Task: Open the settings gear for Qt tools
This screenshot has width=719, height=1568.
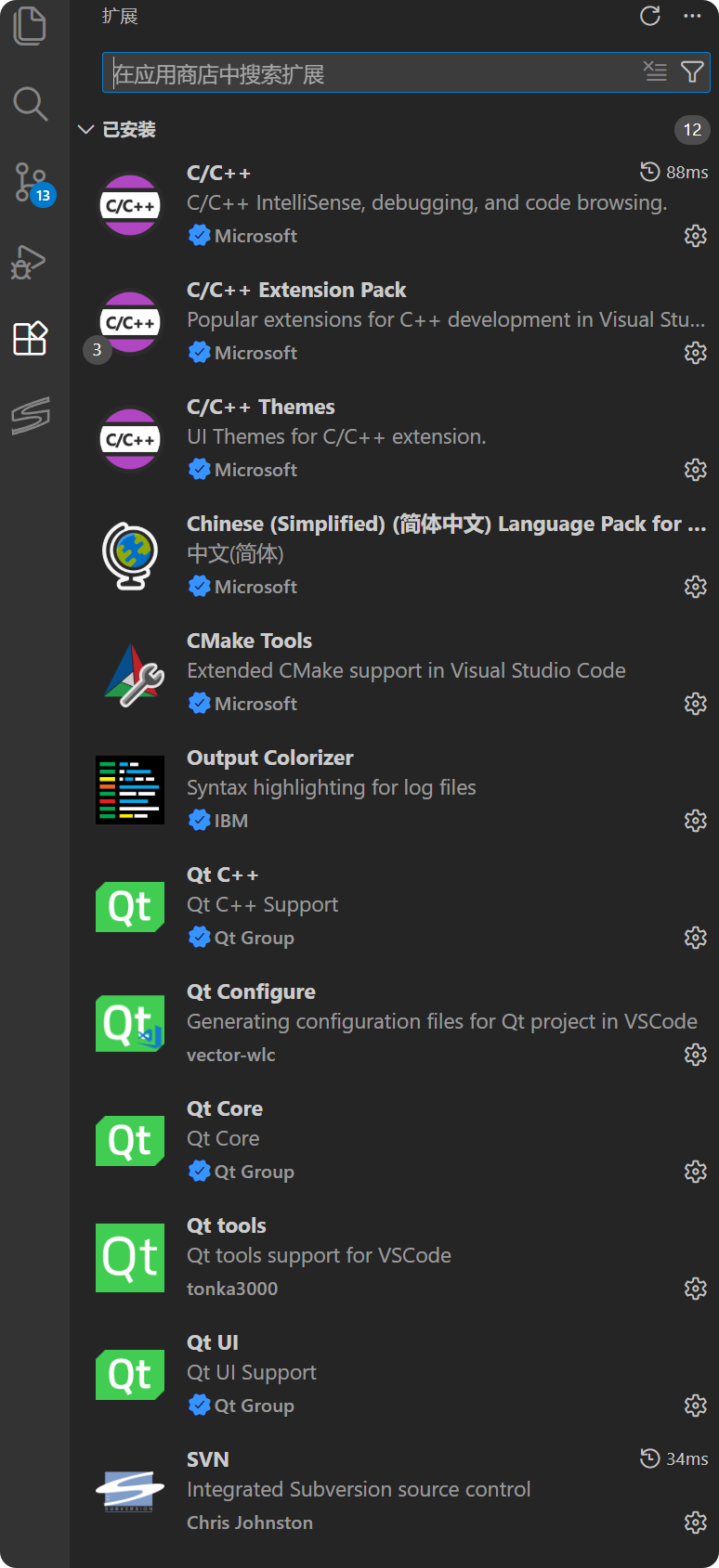Action: click(x=695, y=1289)
